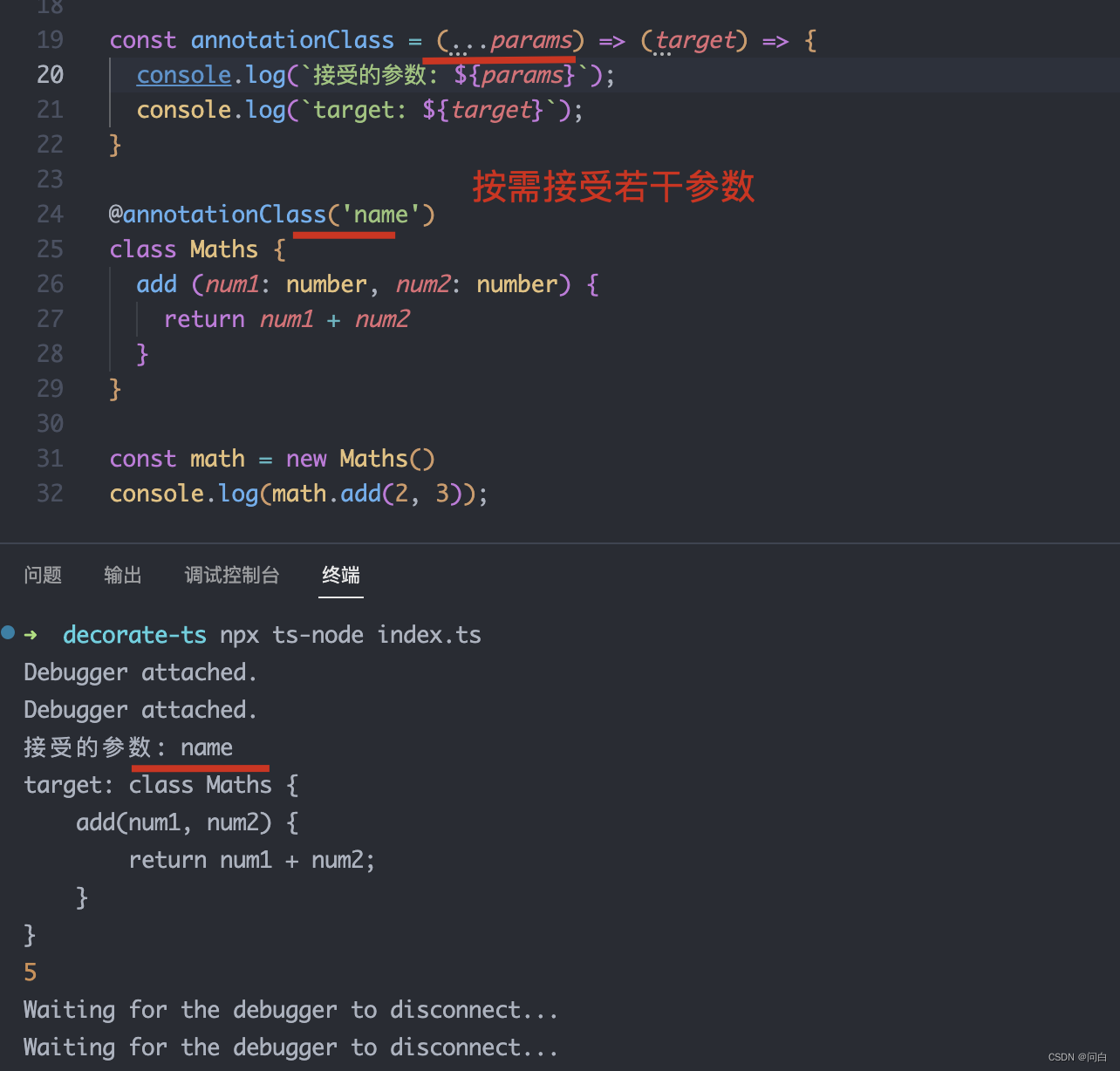This screenshot has width=1120, height=1071.
Task: Click line number 32 in the gutter
Action: 50,494
